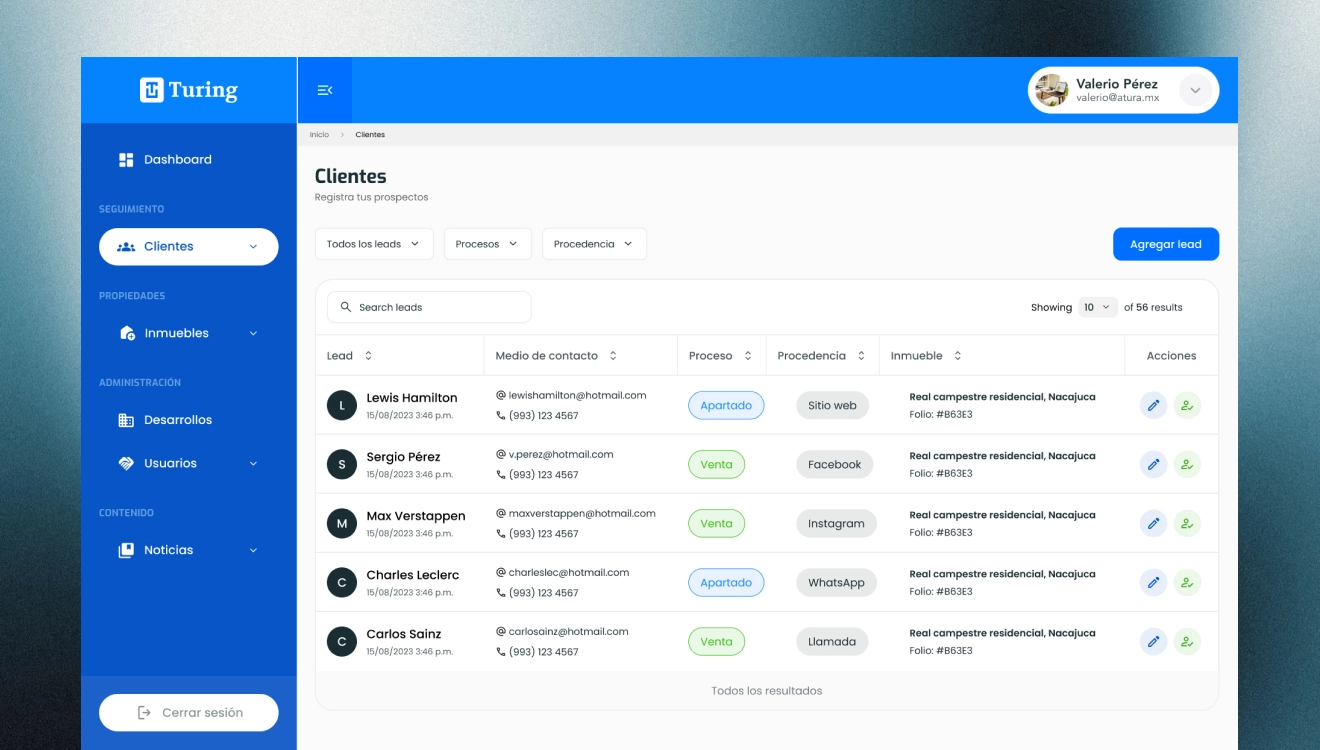The width and height of the screenshot is (1320, 750).
Task: Click the Agregar lead button
Action: tap(1165, 244)
